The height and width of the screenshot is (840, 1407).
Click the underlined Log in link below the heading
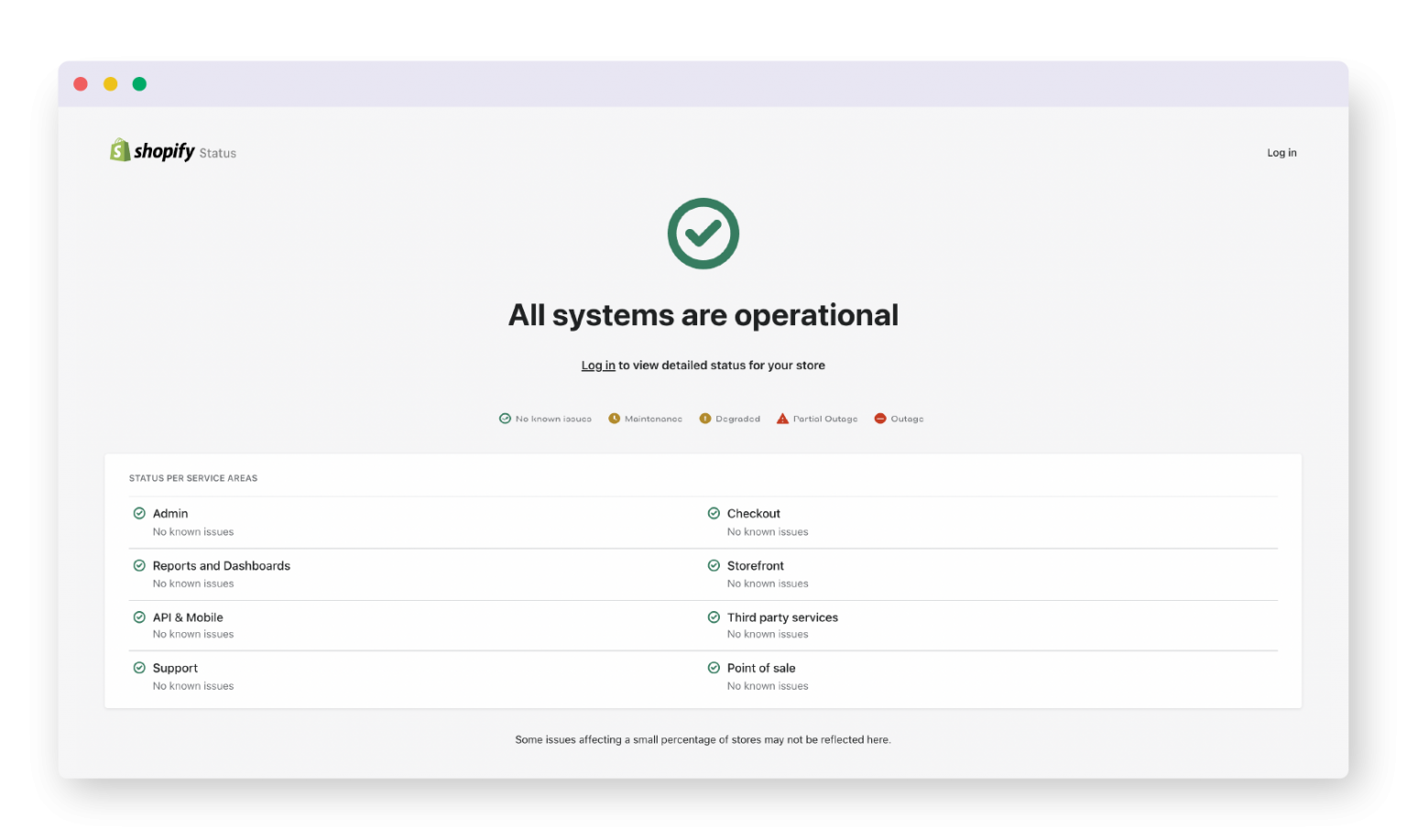[x=597, y=365]
